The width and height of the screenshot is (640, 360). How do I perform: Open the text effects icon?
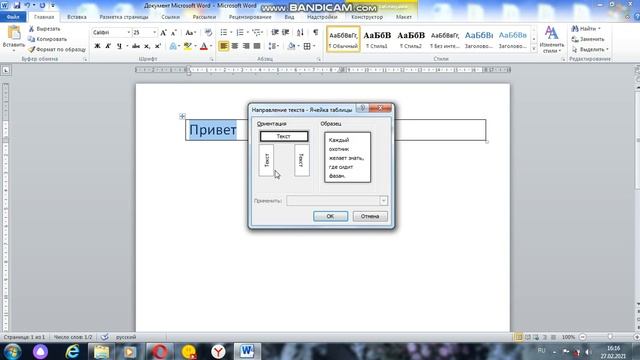pyautogui.click(x=173, y=46)
